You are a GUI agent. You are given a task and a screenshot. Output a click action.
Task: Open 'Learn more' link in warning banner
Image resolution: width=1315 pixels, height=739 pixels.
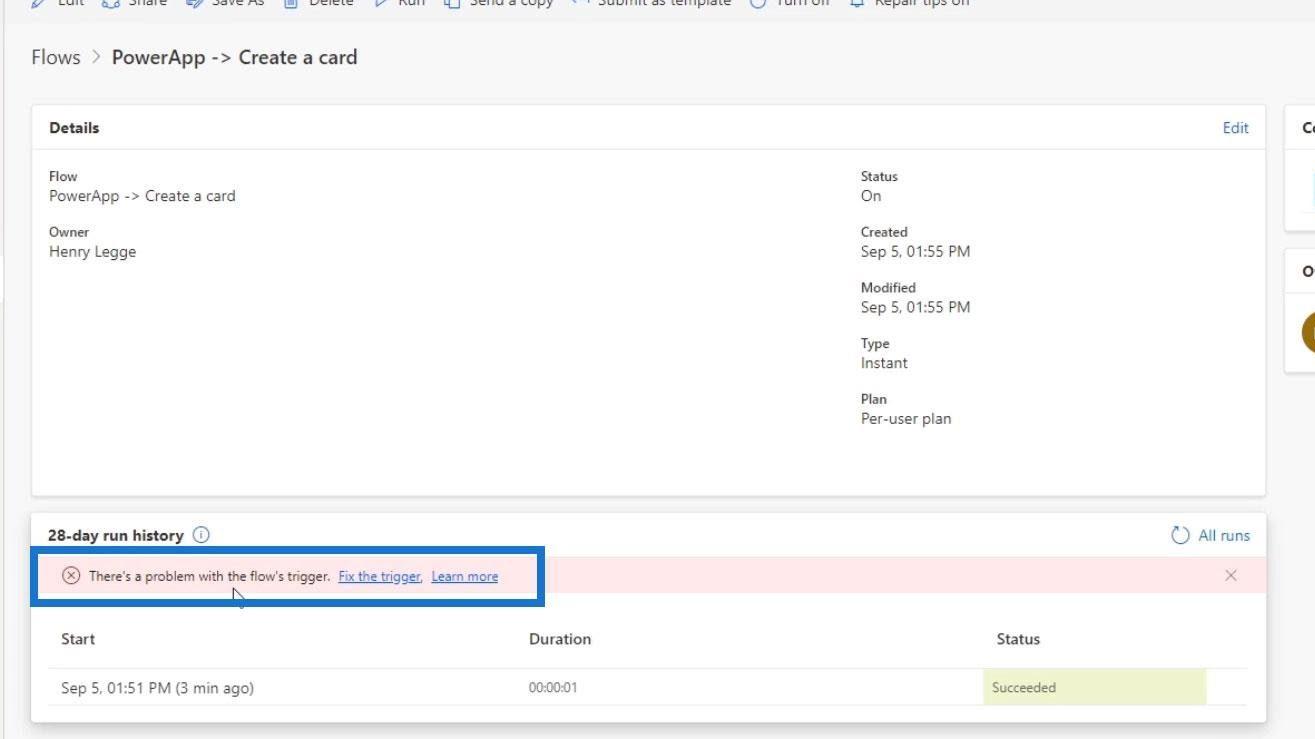[x=464, y=576]
